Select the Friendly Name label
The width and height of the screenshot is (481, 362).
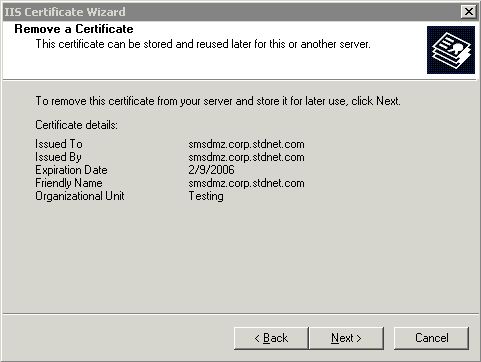point(69,183)
